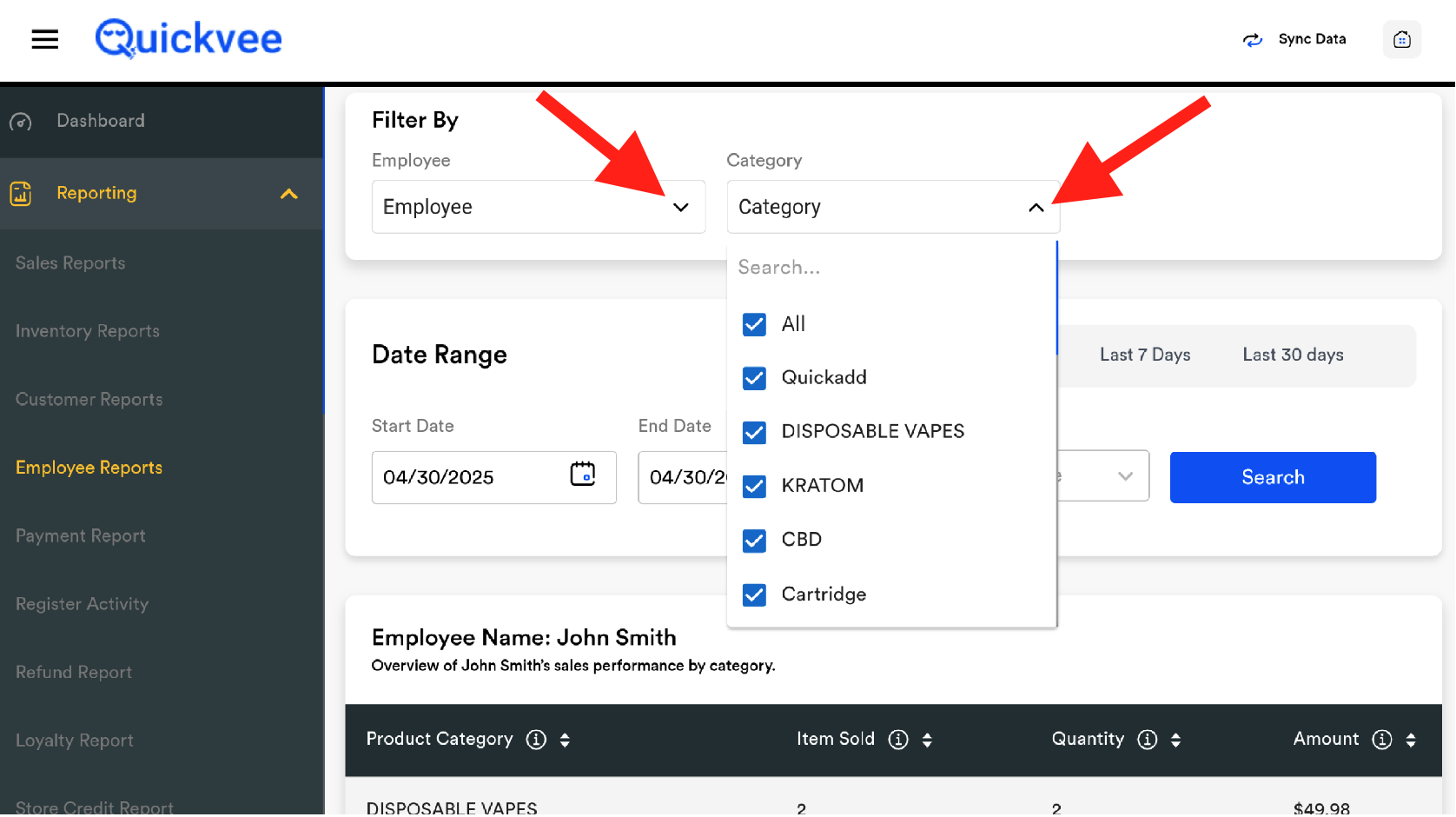Sort the Amount column
The height and width of the screenshot is (817, 1456).
[1410, 740]
